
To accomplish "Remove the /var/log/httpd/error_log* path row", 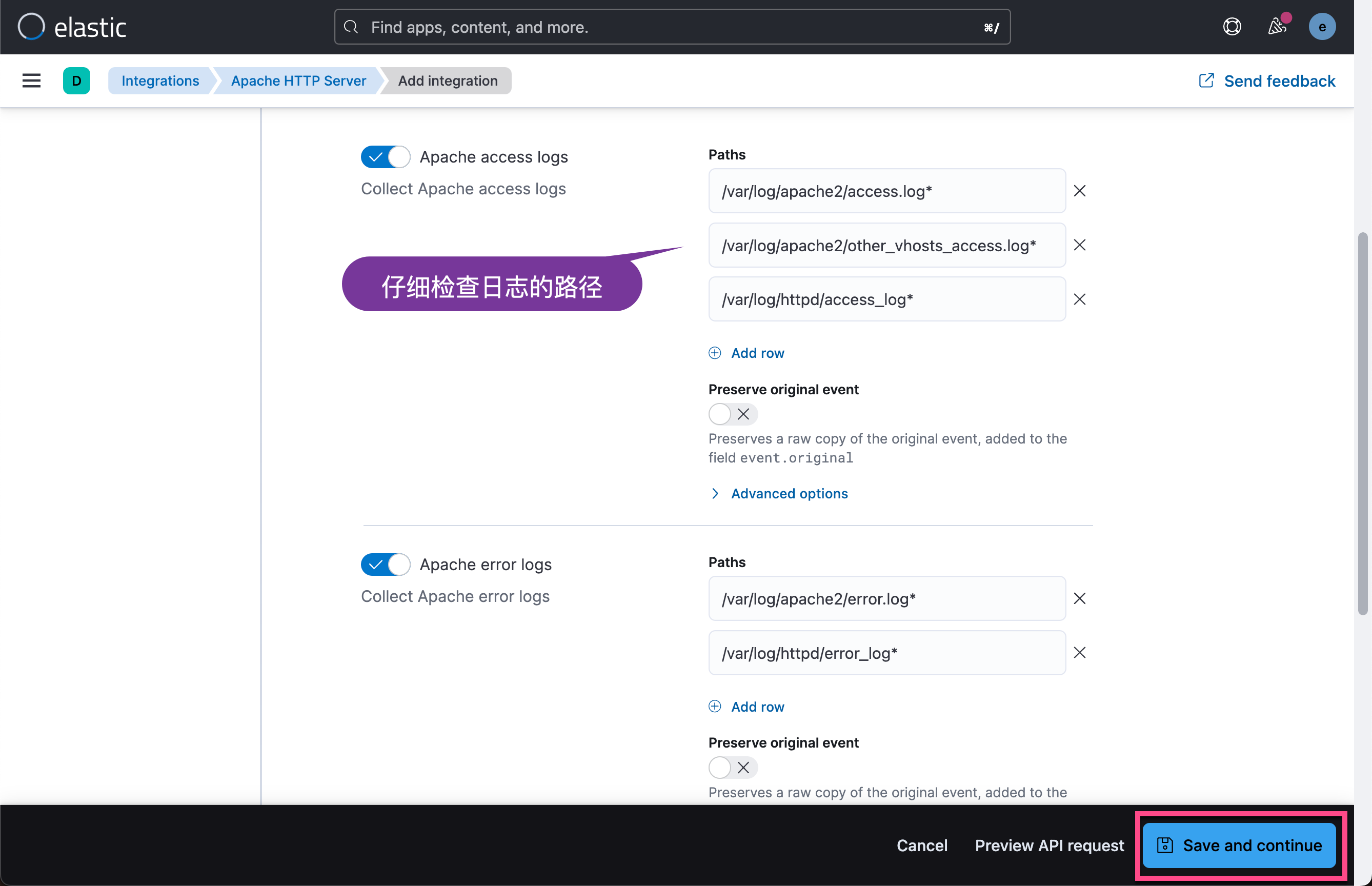I will pyautogui.click(x=1079, y=652).
